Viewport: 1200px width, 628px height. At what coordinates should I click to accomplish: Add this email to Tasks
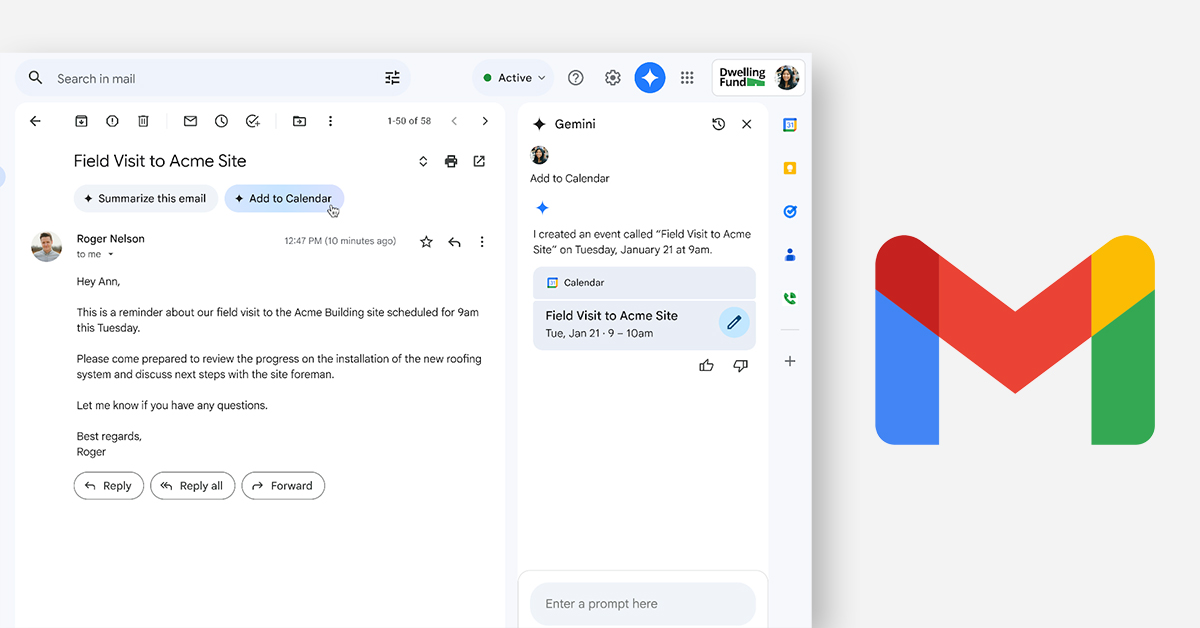[252, 121]
